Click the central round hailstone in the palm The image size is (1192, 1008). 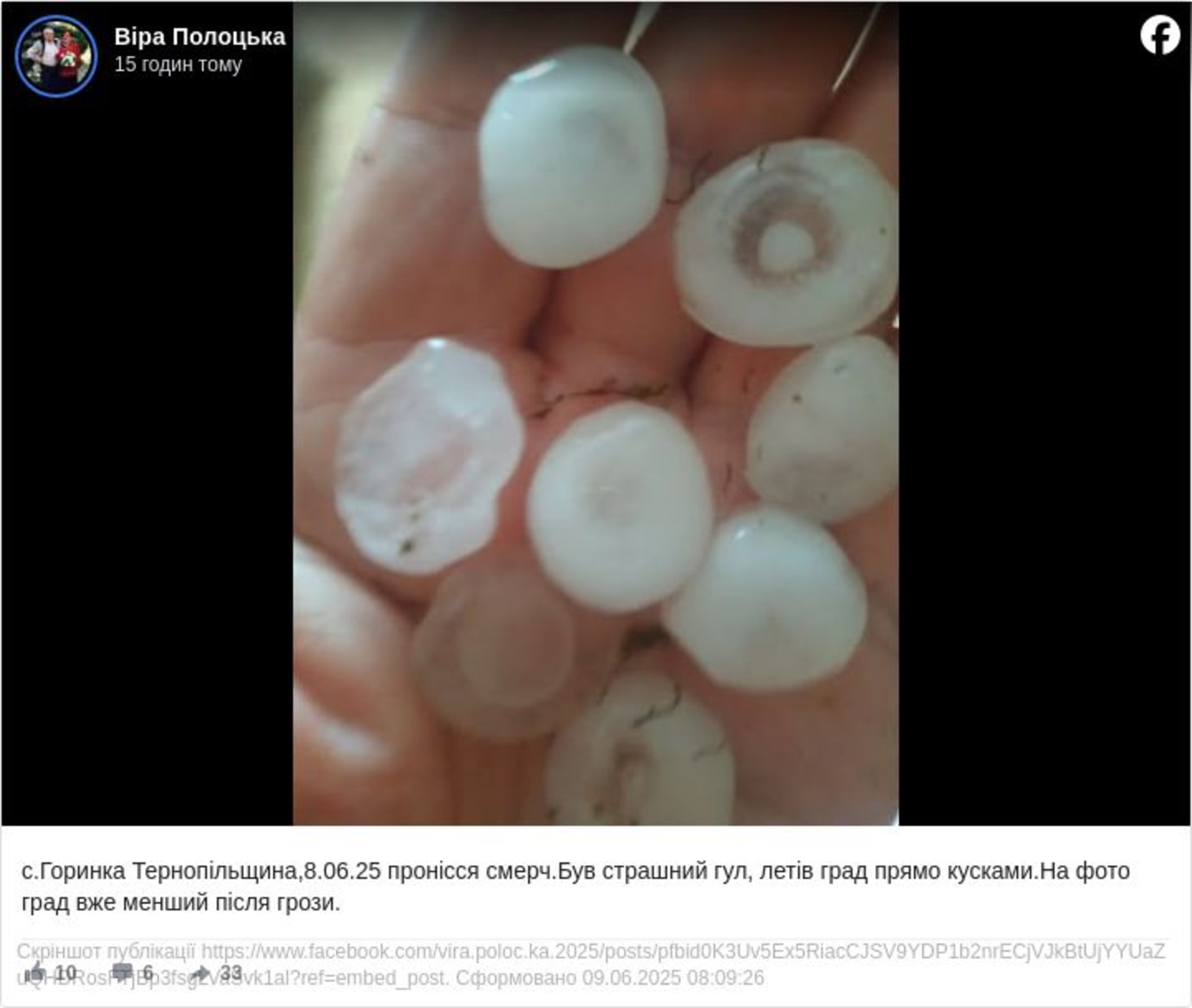620,506
